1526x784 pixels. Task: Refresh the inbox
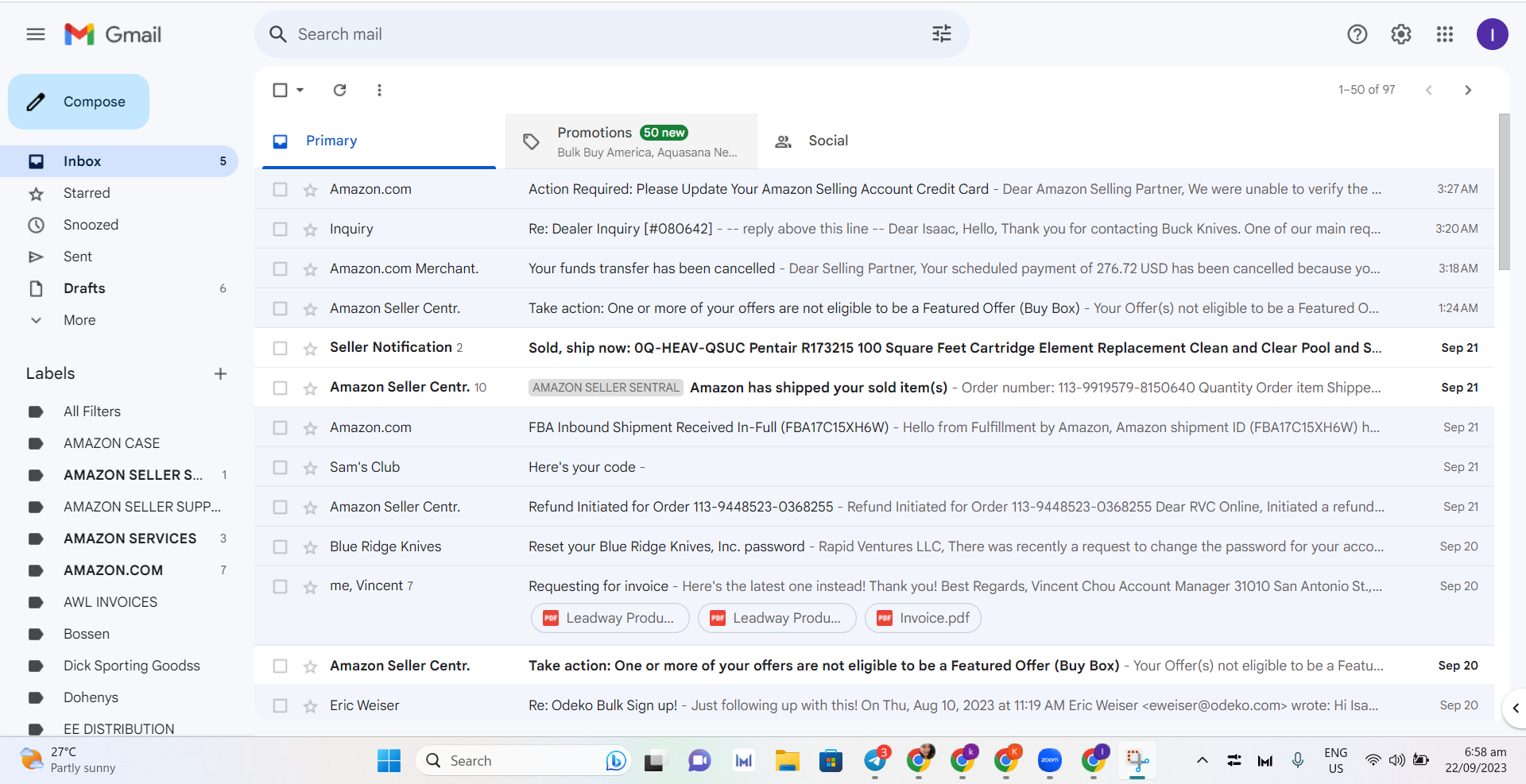click(x=339, y=90)
